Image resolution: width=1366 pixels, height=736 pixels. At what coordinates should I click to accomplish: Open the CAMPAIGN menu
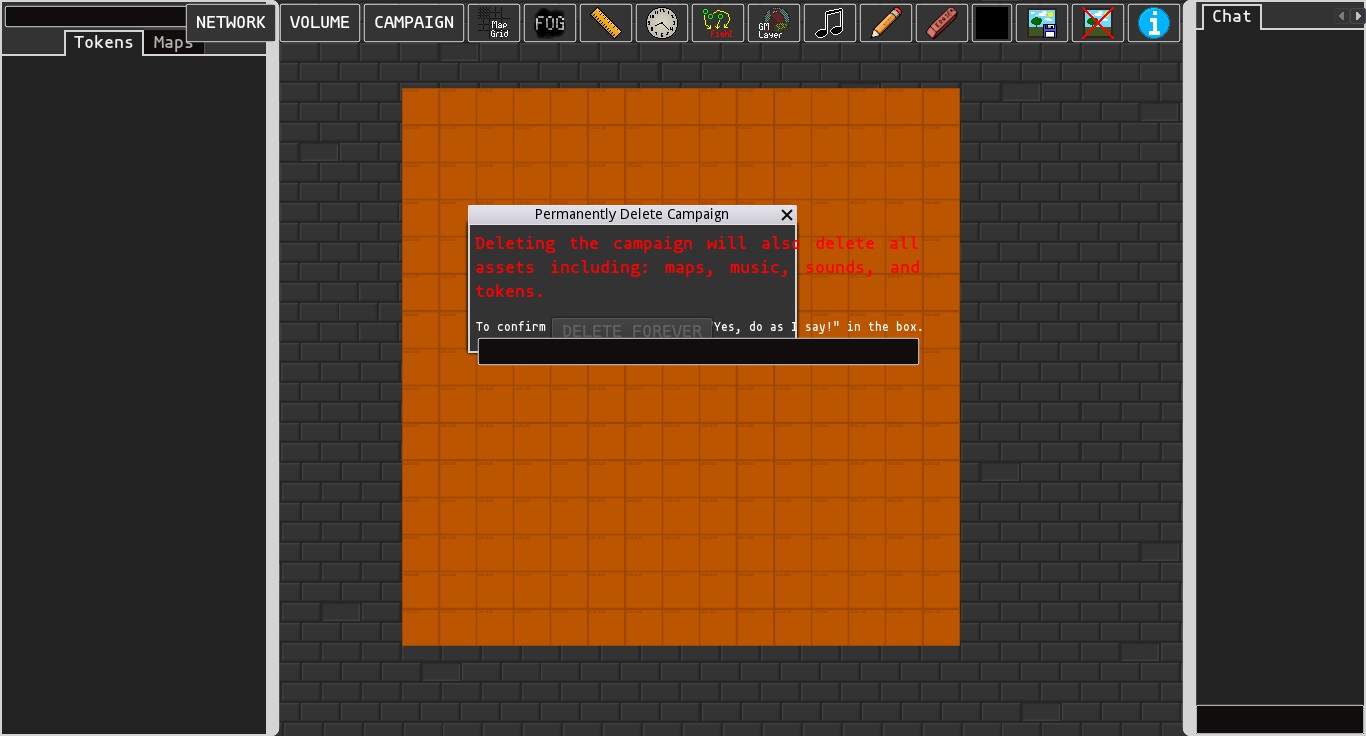point(414,23)
